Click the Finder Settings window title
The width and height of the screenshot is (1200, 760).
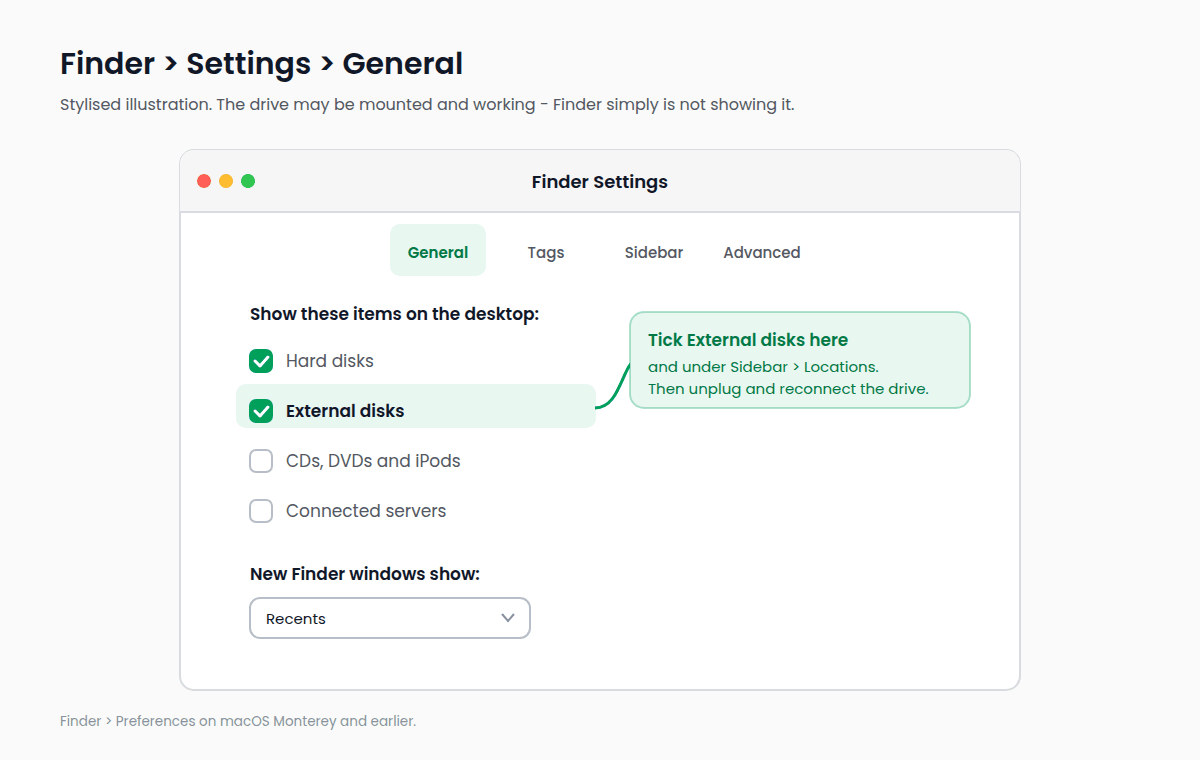(x=600, y=182)
